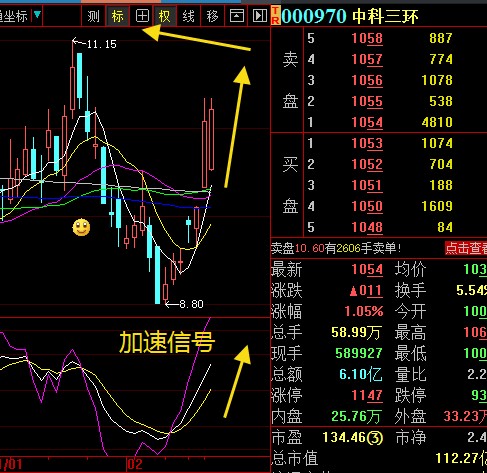Select the 线 drawing line tool
The width and height of the screenshot is (487, 473).
coord(188,16)
